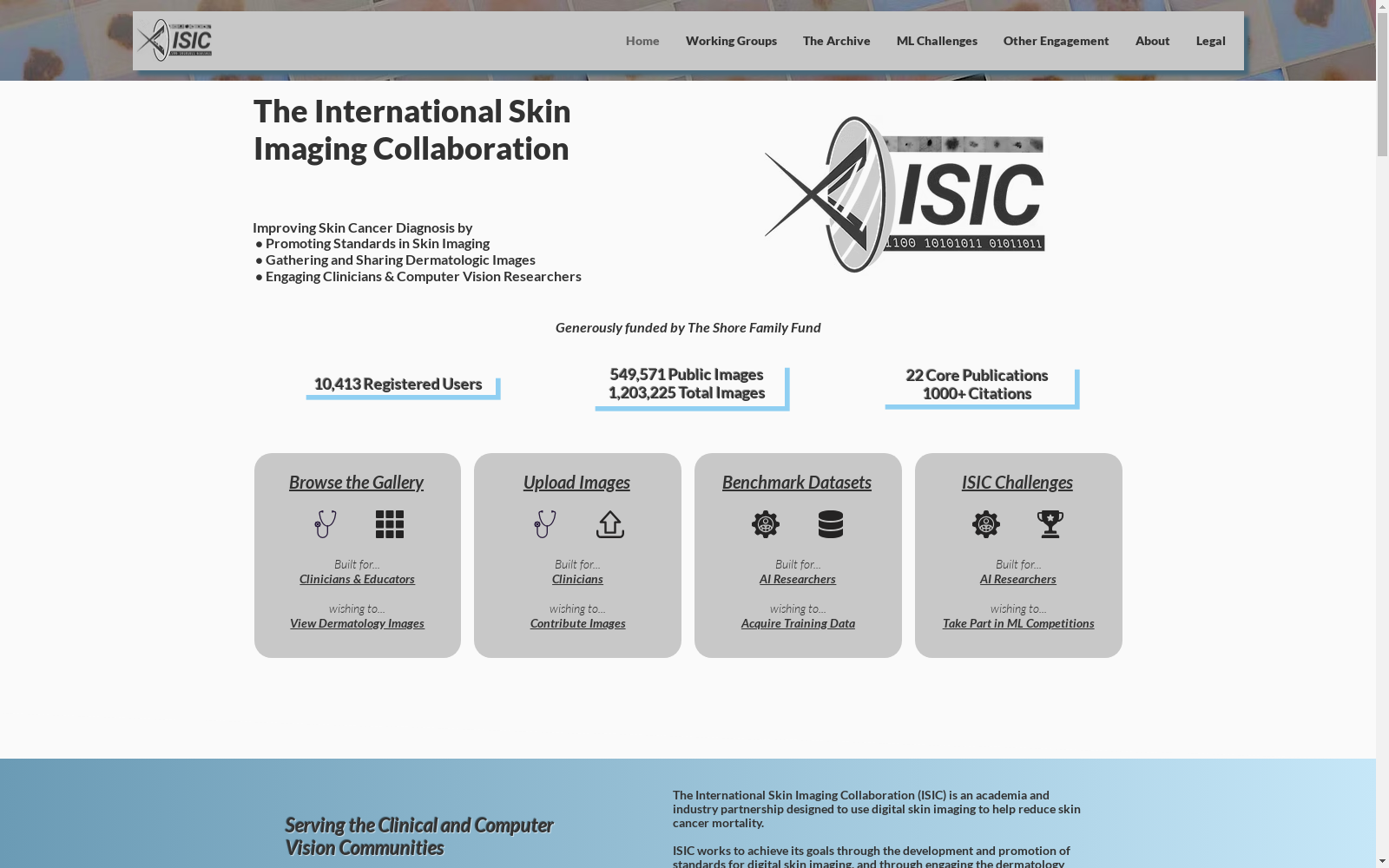Click The International Skin Imaging Collaboration heading
Image resolution: width=1389 pixels, height=868 pixels.
coord(412,129)
